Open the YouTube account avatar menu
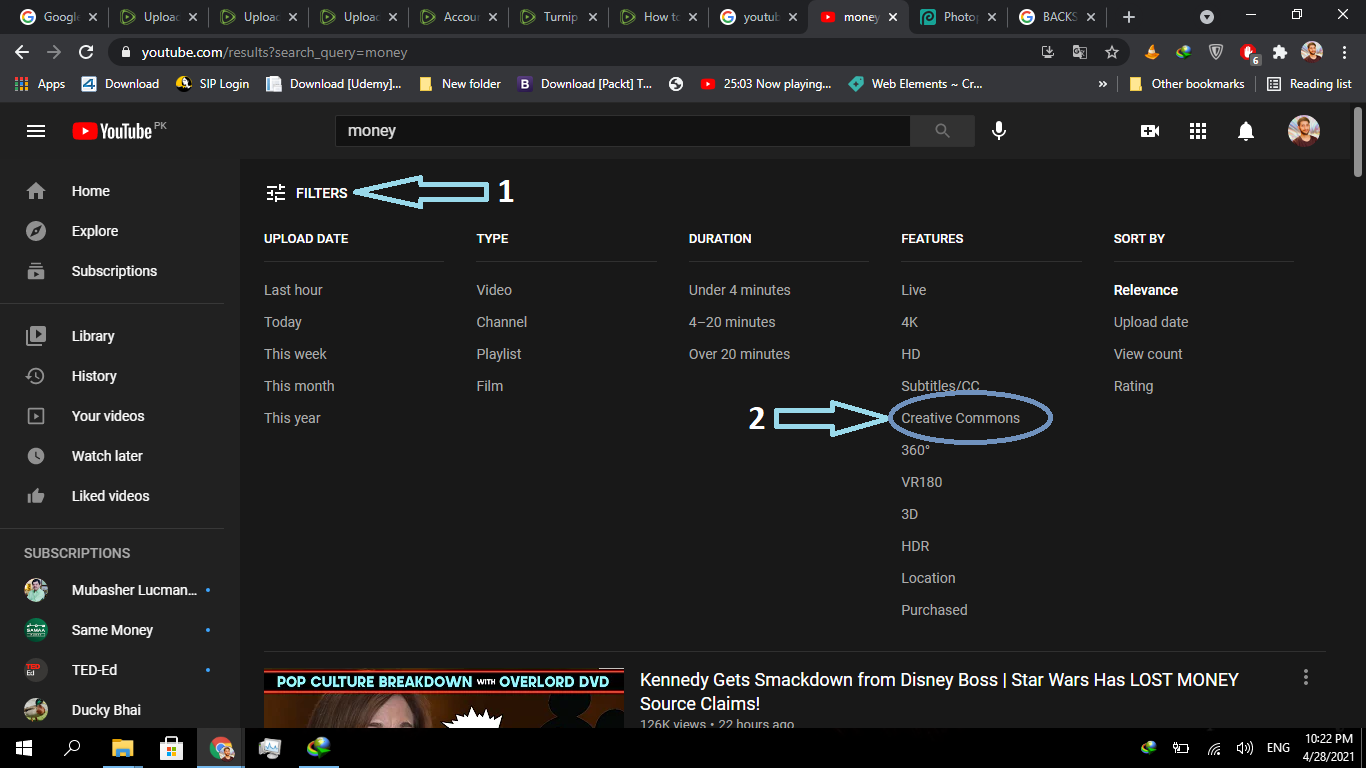This screenshot has height=768, width=1366. [1304, 131]
